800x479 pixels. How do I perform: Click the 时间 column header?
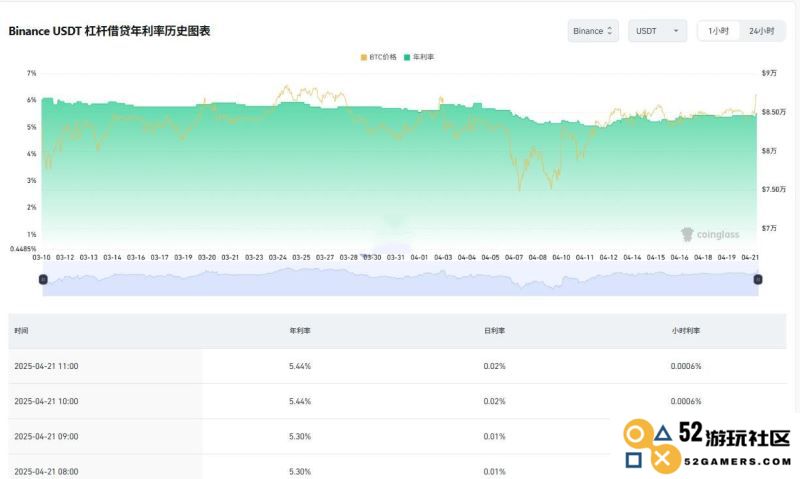[21, 331]
